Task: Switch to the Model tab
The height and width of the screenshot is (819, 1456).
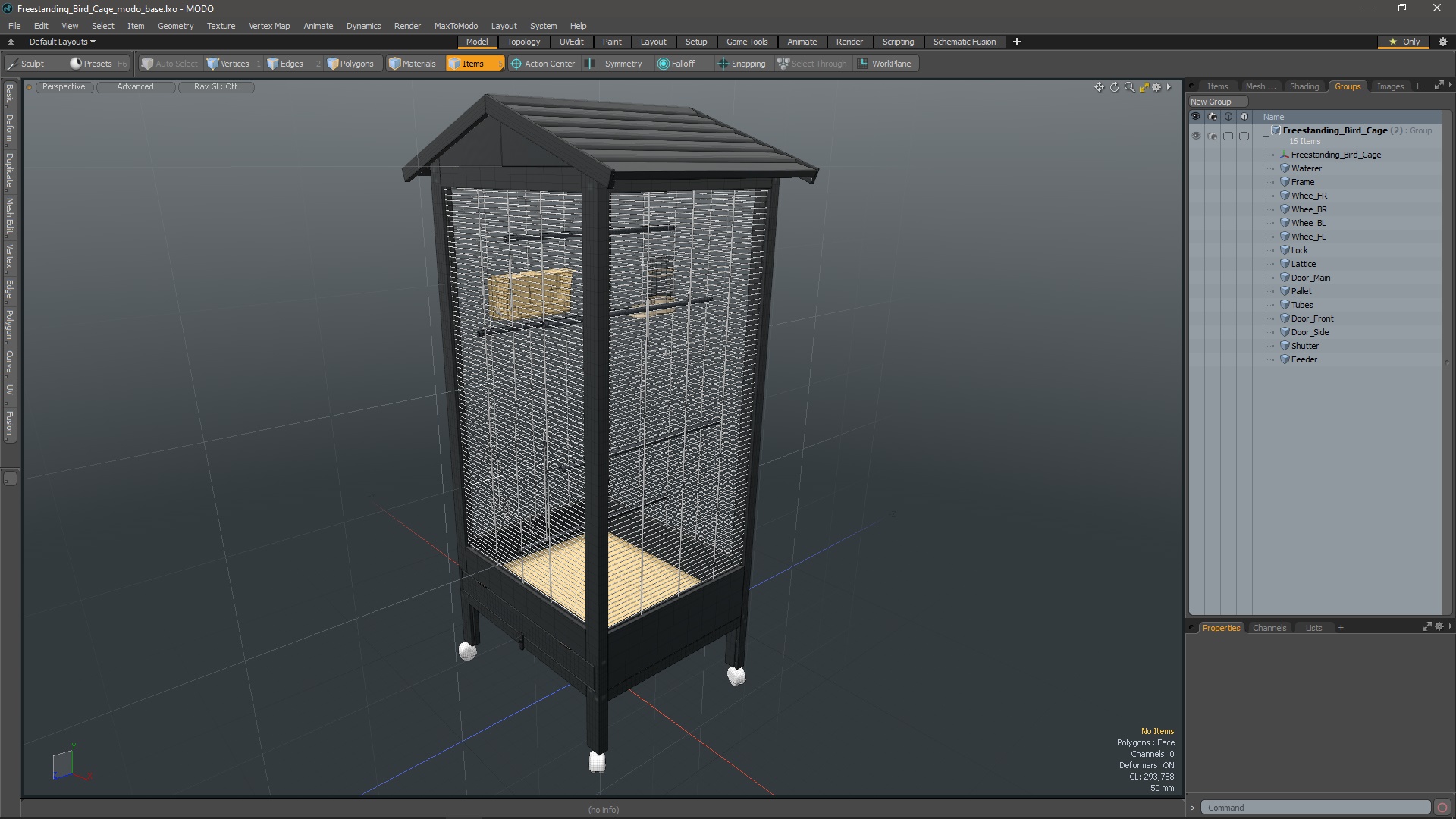Action: coord(477,41)
